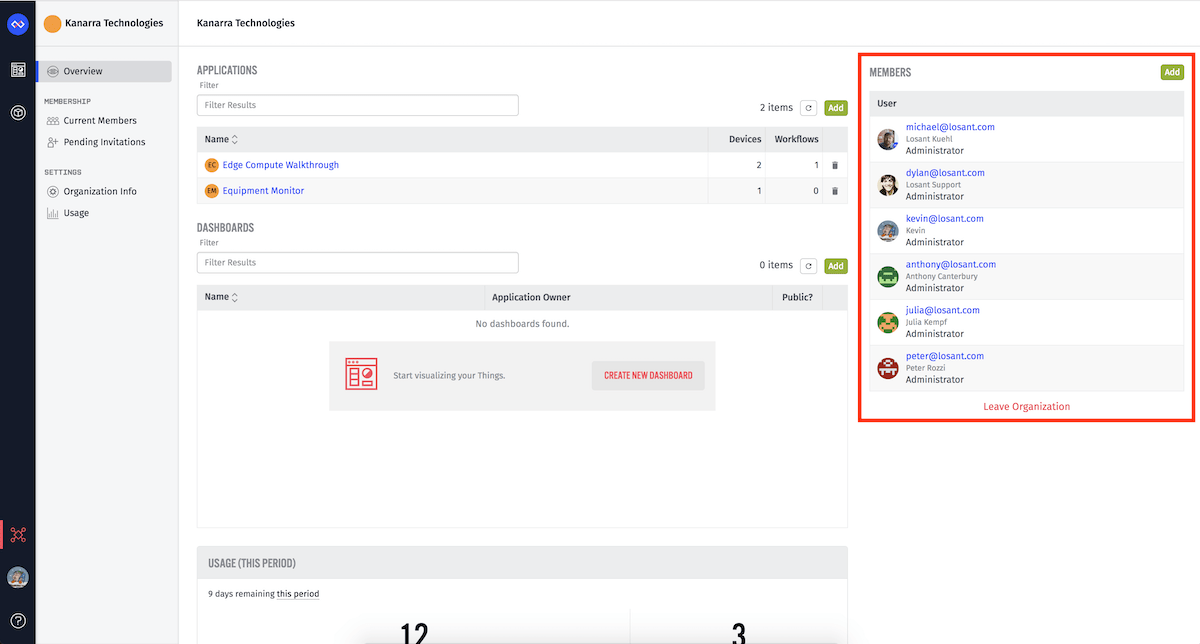Refresh the dashboards list
The width and height of the screenshot is (1200, 644).
click(x=809, y=266)
